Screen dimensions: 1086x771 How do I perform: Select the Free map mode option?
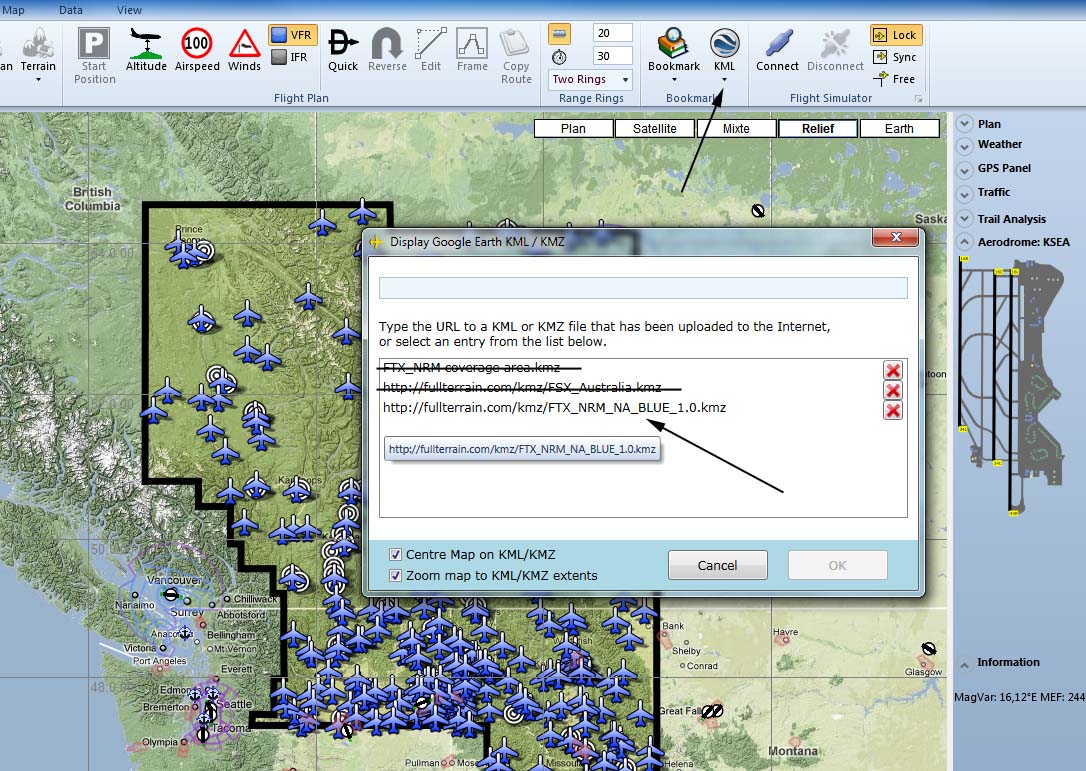click(x=896, y=79)
